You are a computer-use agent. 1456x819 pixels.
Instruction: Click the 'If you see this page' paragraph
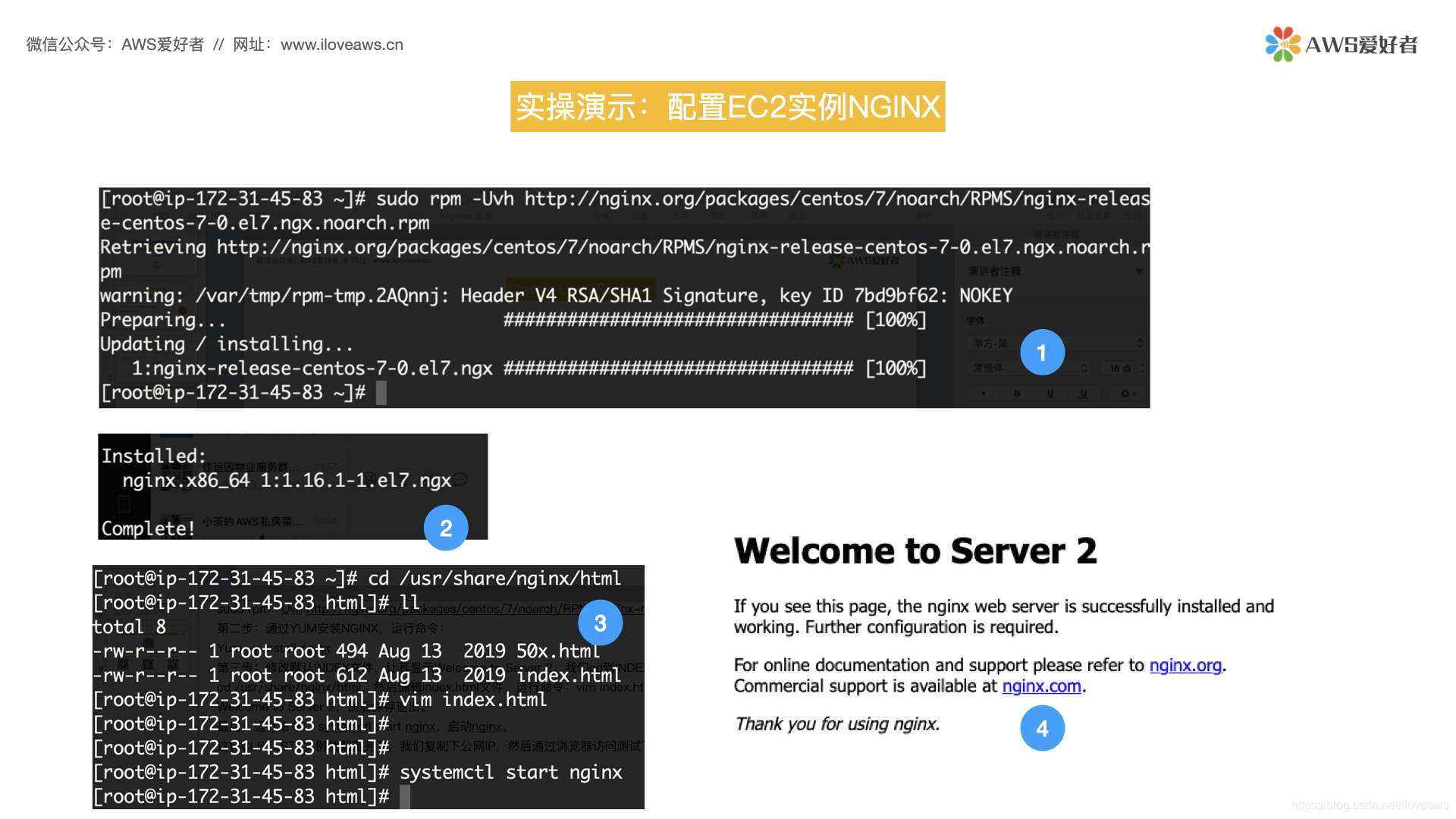tap(1004, 617)
